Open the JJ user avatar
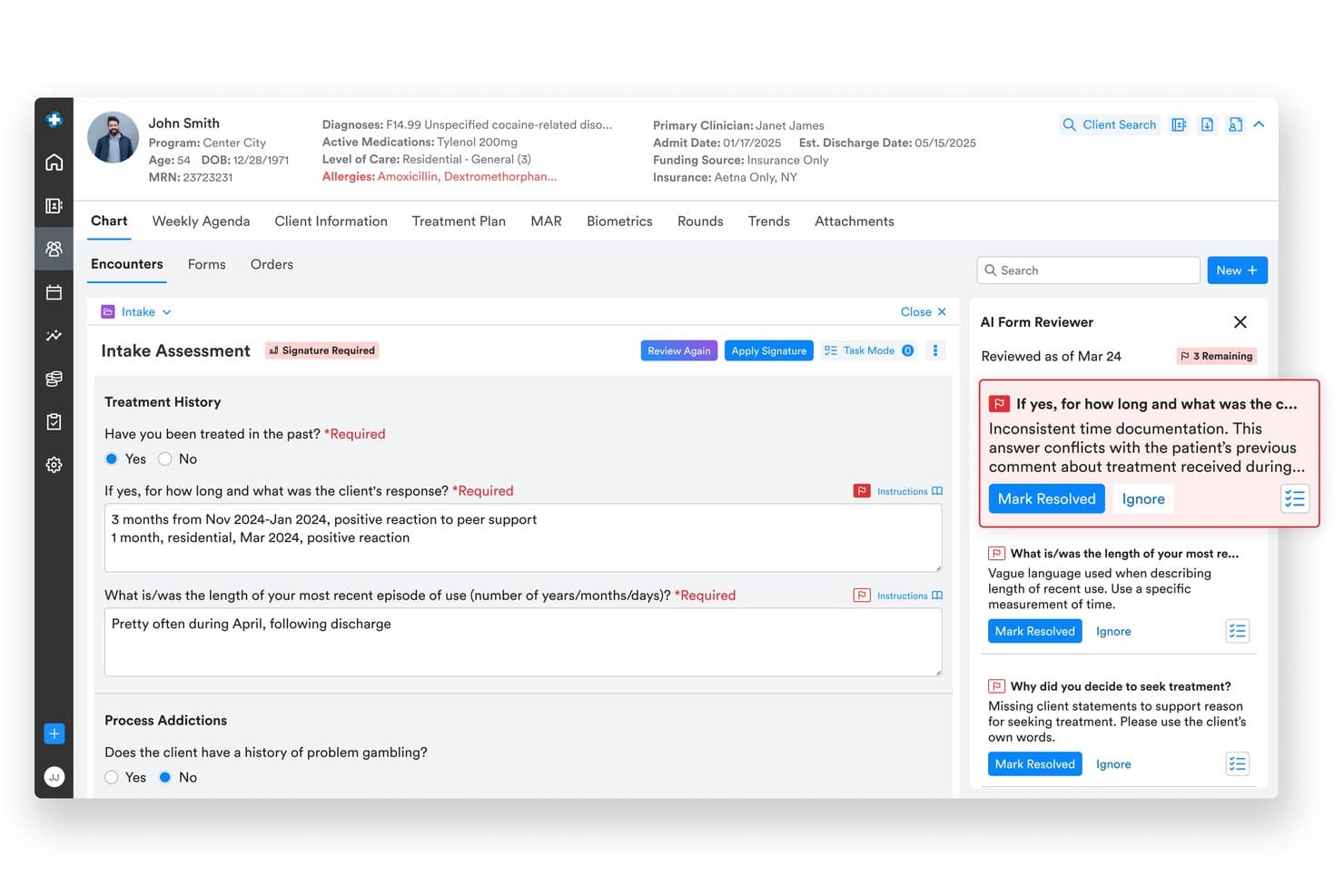 [54, 777]
